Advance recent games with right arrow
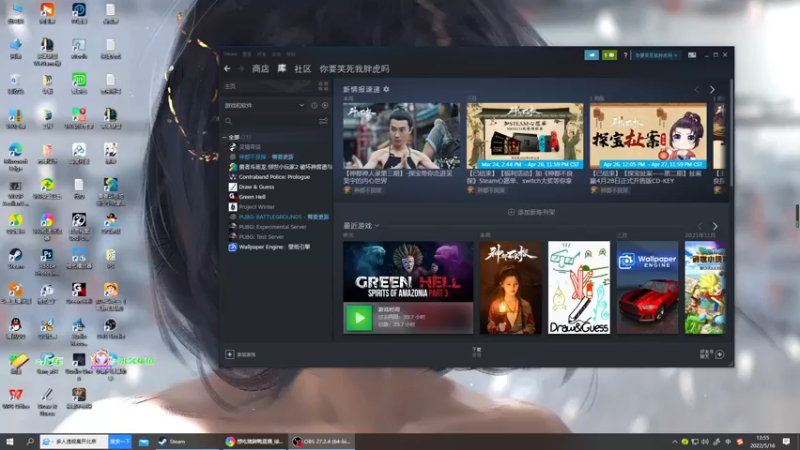 [x=715, y=226]
